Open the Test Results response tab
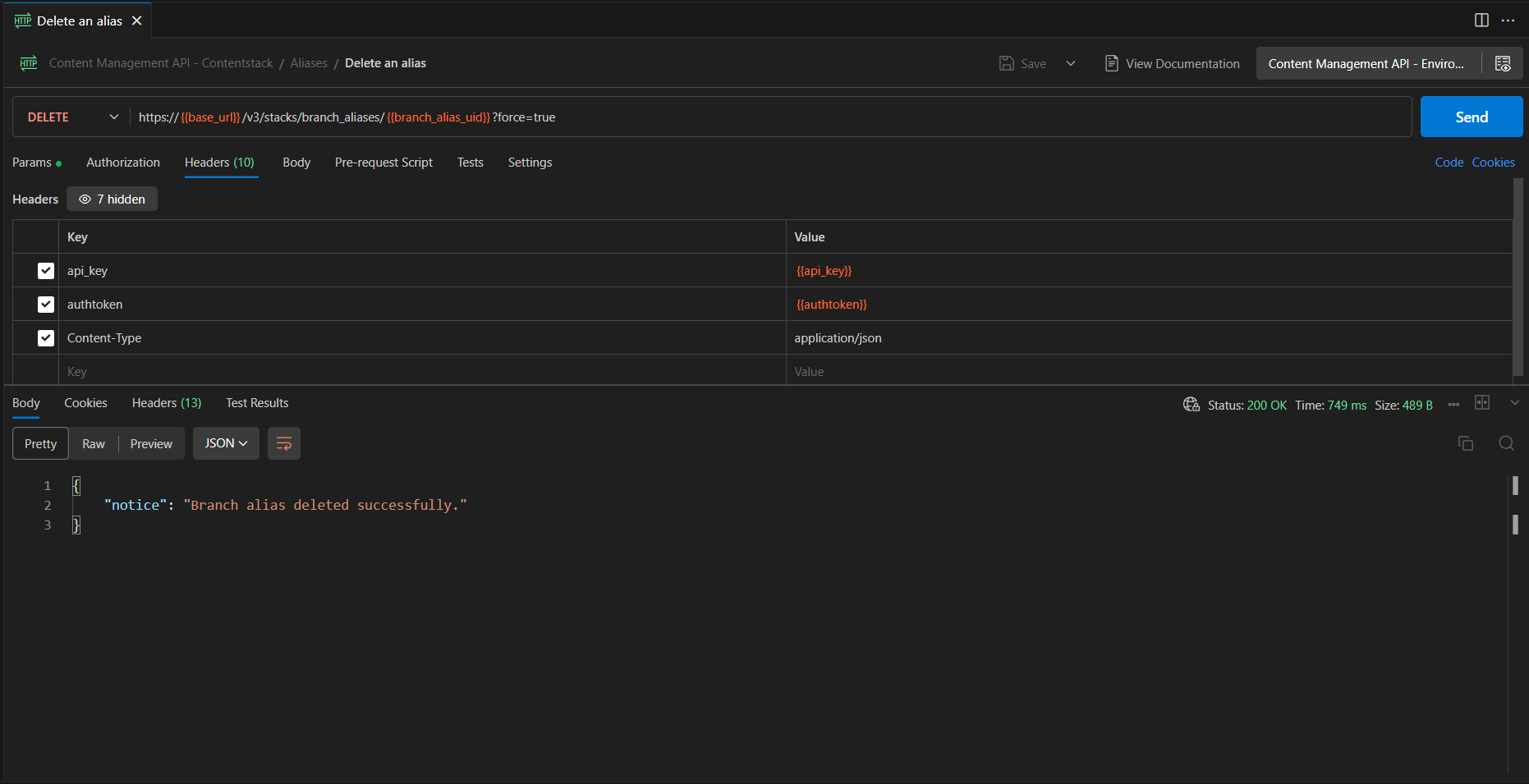 click(257, 403)
